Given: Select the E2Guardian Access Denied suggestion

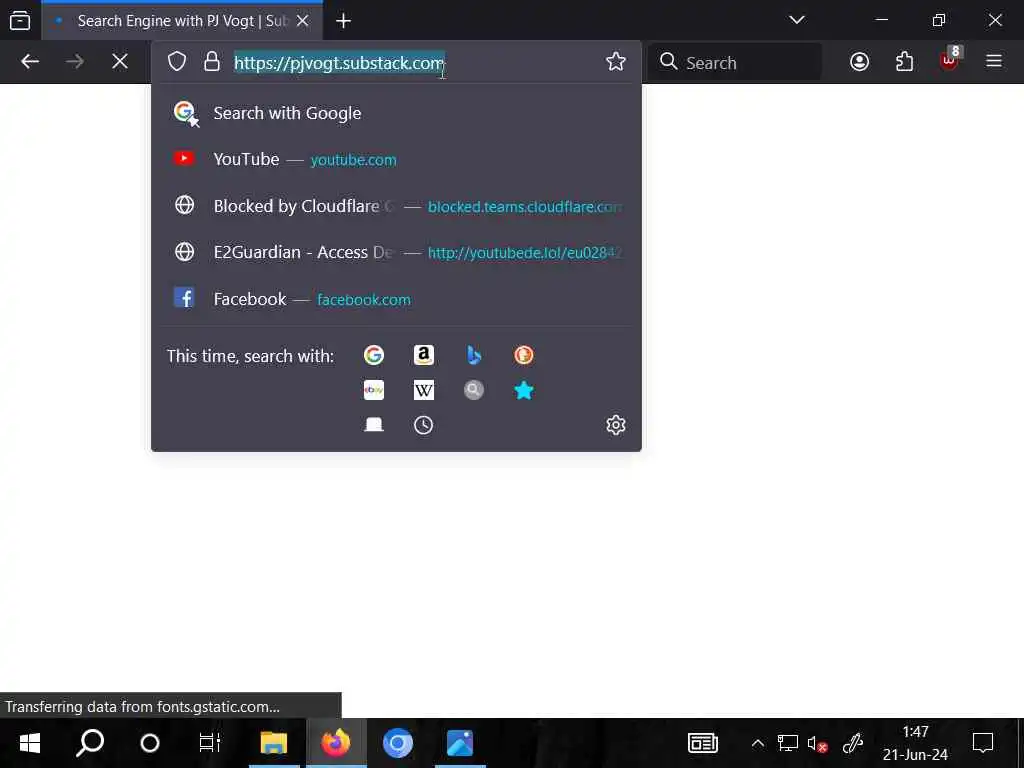Looking at the screenshot, I should [396, 252].
